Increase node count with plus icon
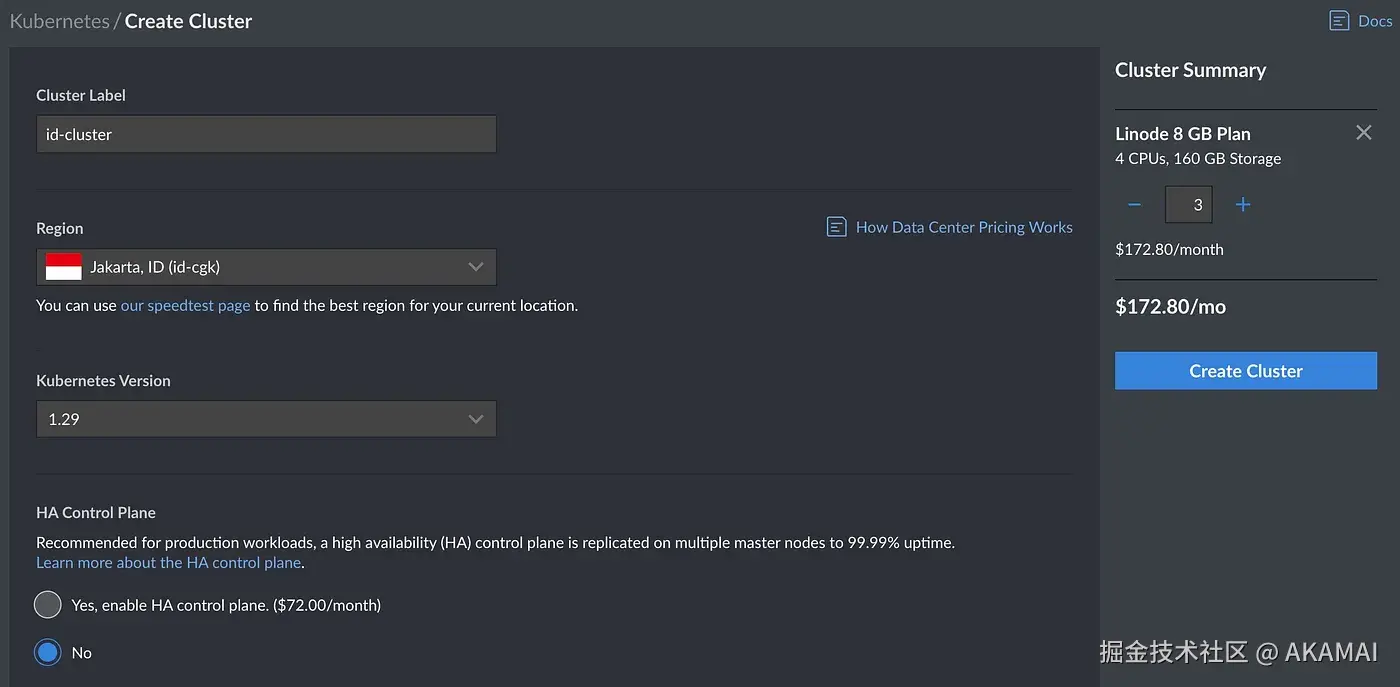 (x=1243, y=205)
